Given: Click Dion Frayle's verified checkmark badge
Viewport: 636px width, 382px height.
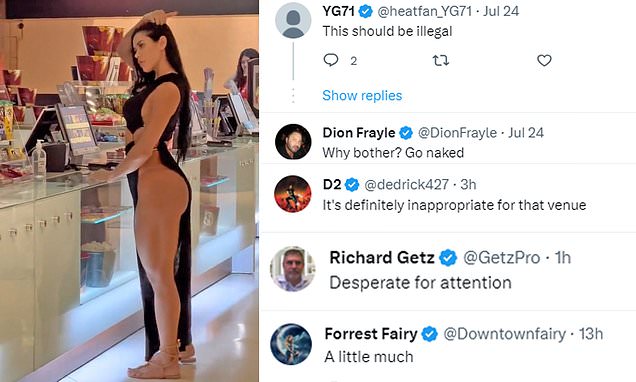Looking at the screenshot, I should pos(406,133).
